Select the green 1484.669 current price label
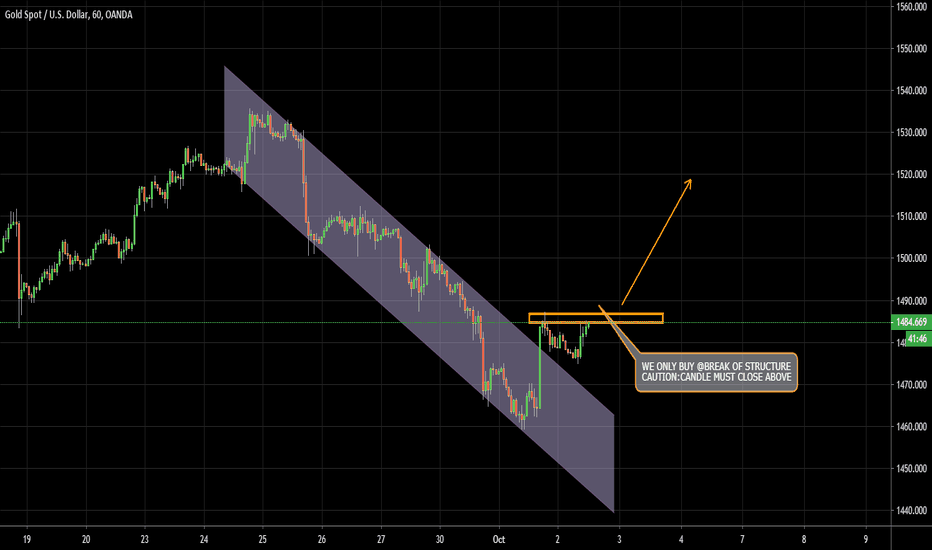The height and width of the screenshot is (550, 932). click(x=911, y=322)
